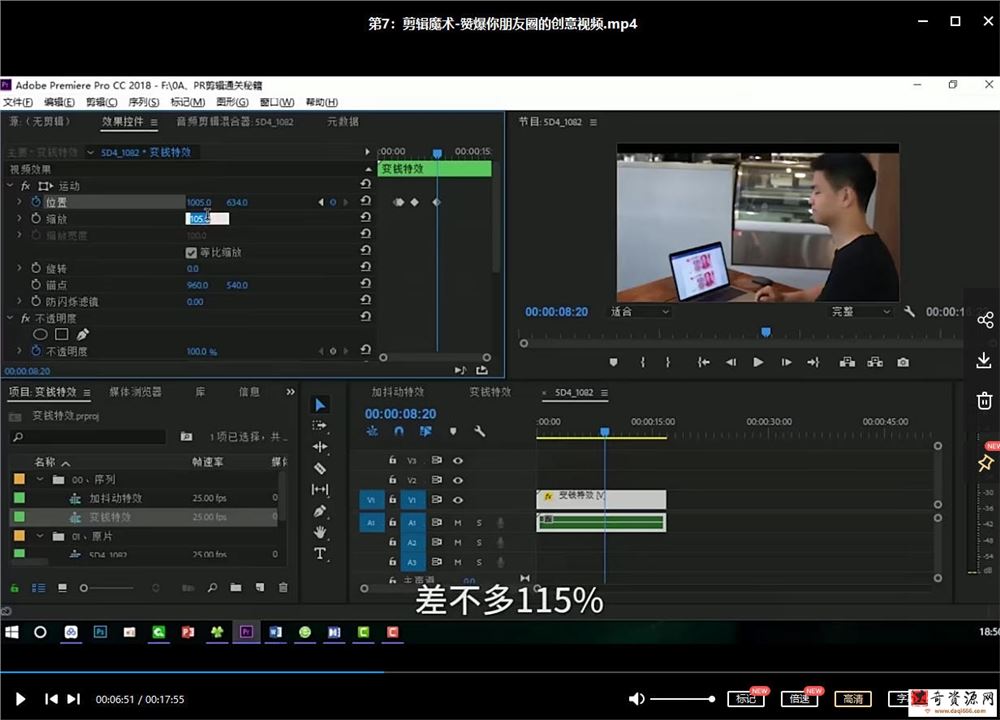The height and width of the screenshot is (720, 1000).
Task: Collapse the opacity effect group
Action: tap(10, 318)
